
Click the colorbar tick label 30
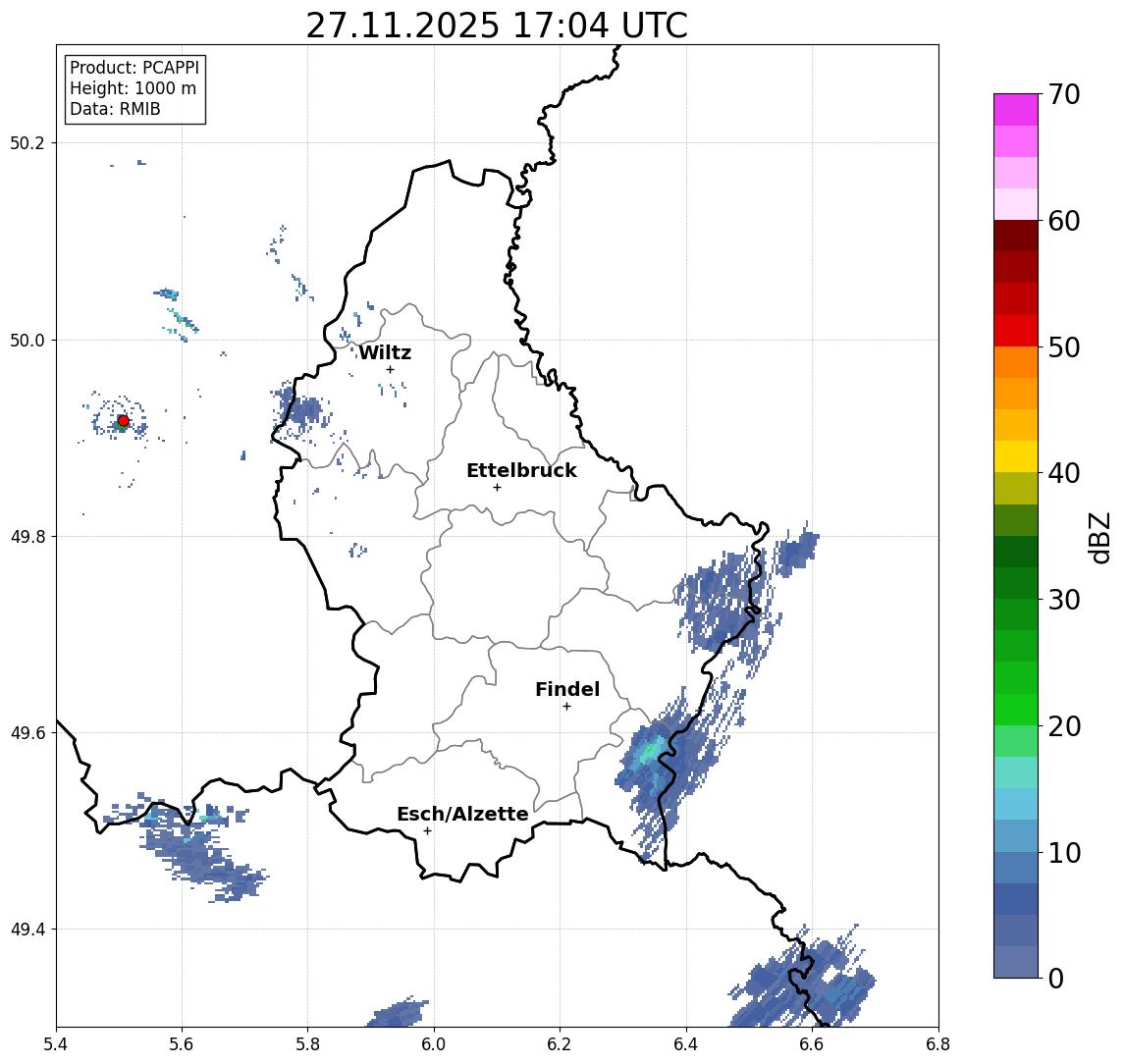click(1064, 600)
